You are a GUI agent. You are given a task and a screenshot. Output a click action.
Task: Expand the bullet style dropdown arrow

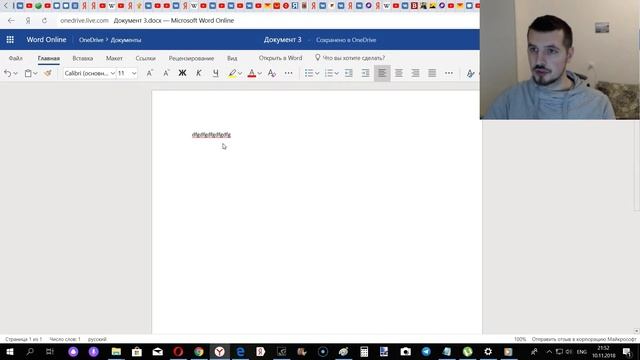pyautogui.click(x=317, y=73)
